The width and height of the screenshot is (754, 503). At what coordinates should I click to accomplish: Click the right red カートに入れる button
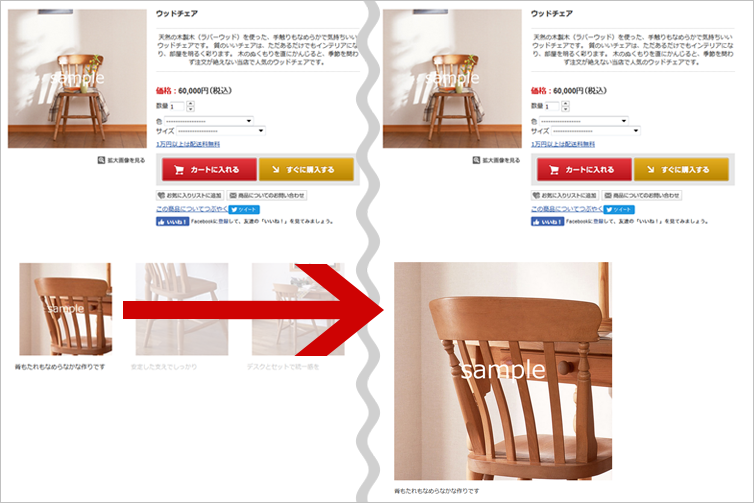(x=584, y=169)
